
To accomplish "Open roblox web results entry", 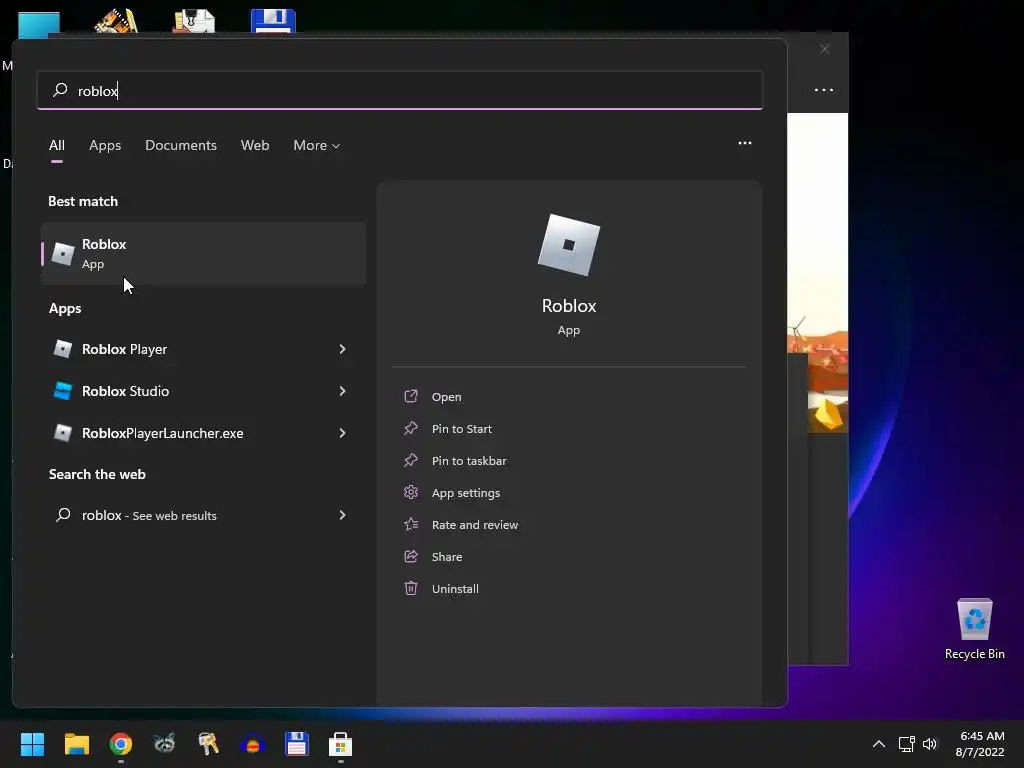I will [203, 515].
